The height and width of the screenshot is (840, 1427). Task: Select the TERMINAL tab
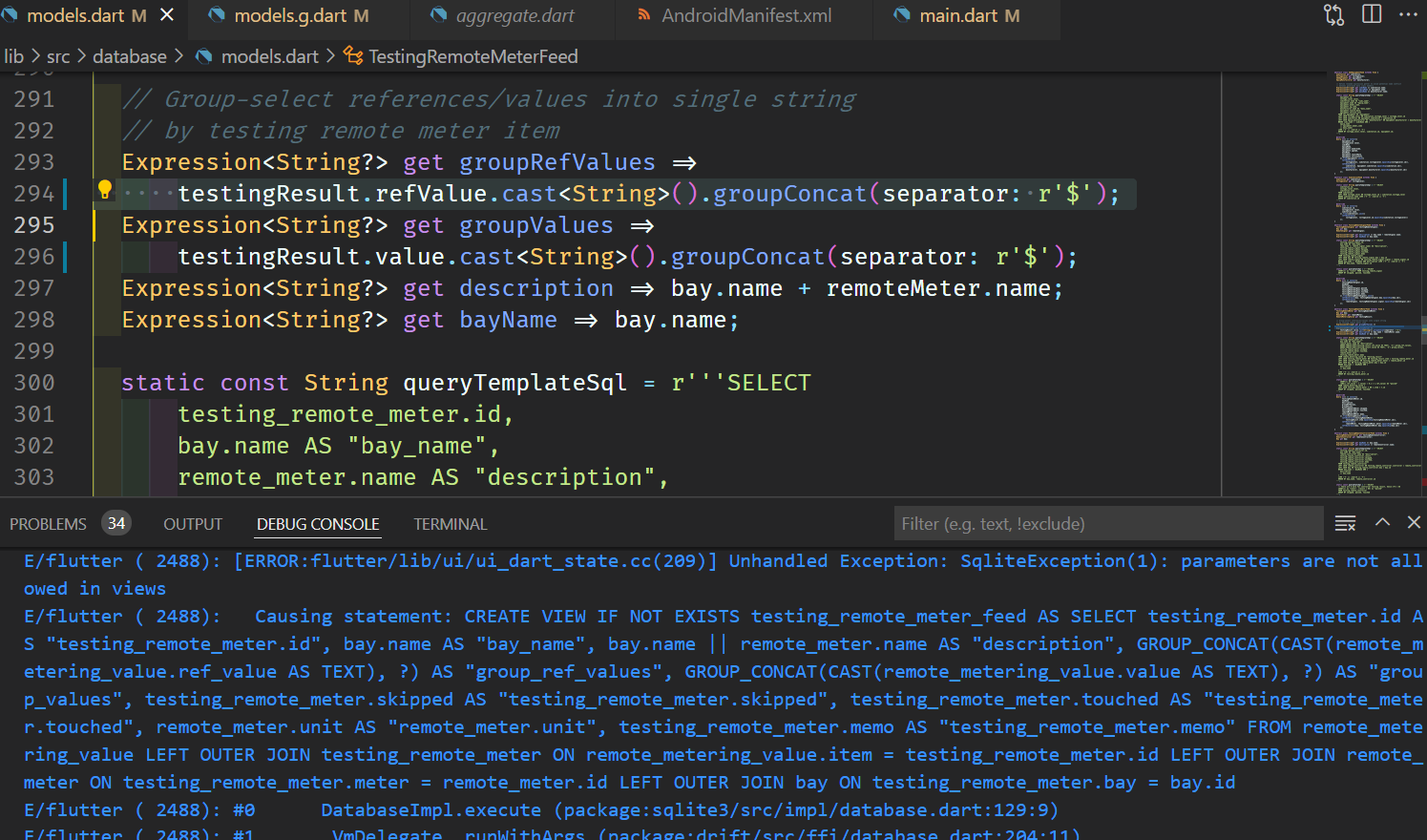[x=450, y=523]
